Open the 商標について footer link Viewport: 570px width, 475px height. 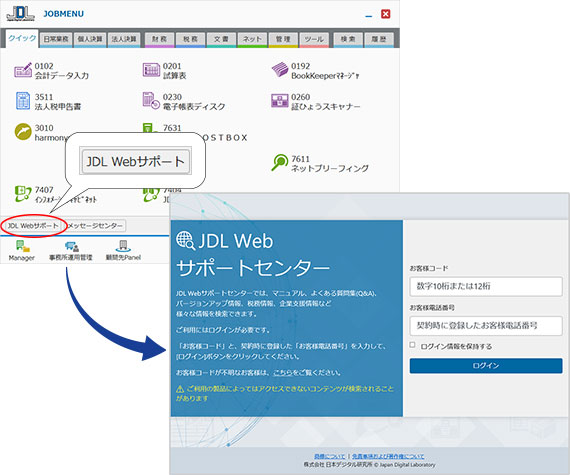330,456
